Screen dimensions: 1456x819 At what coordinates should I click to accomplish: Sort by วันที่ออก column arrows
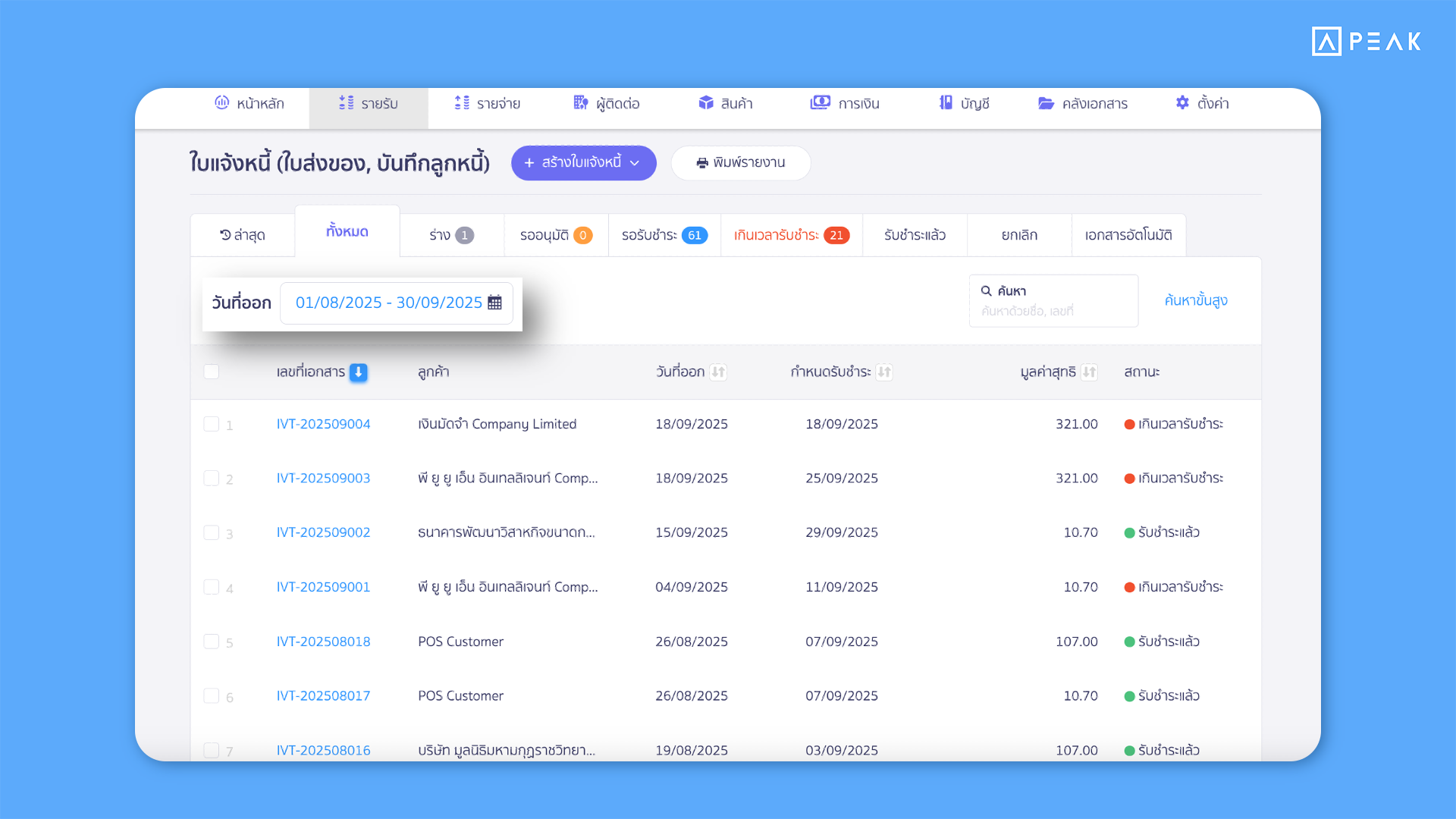718,372
